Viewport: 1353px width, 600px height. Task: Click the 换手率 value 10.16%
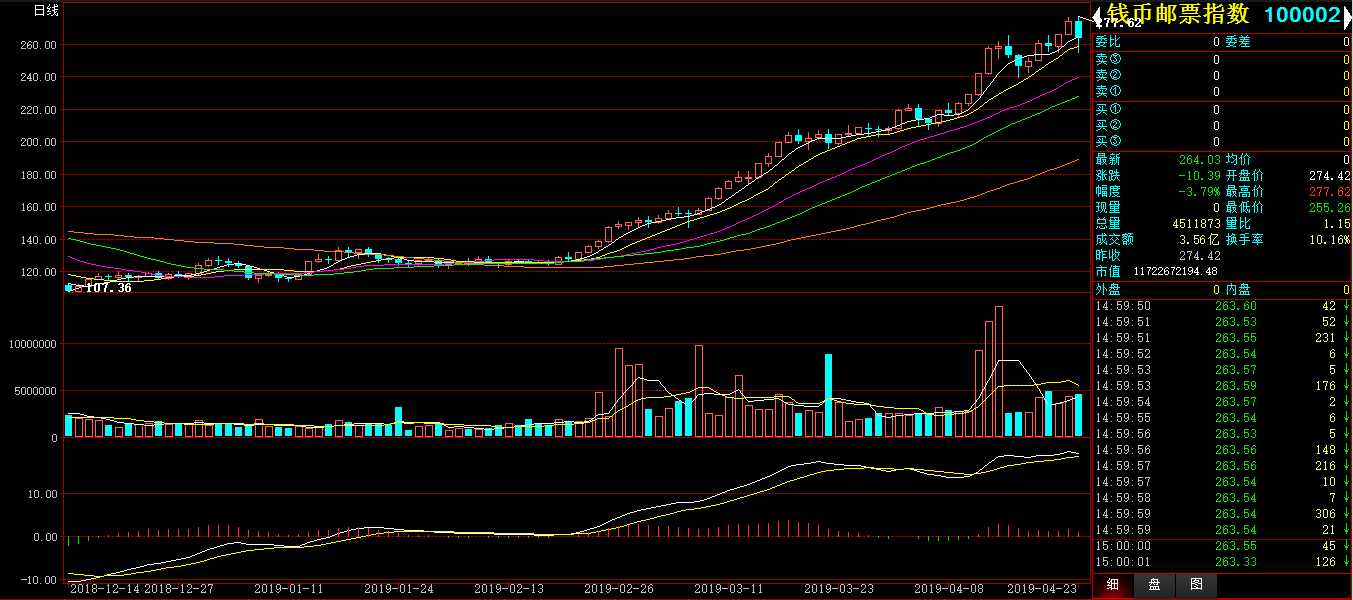click(1329, 240)
